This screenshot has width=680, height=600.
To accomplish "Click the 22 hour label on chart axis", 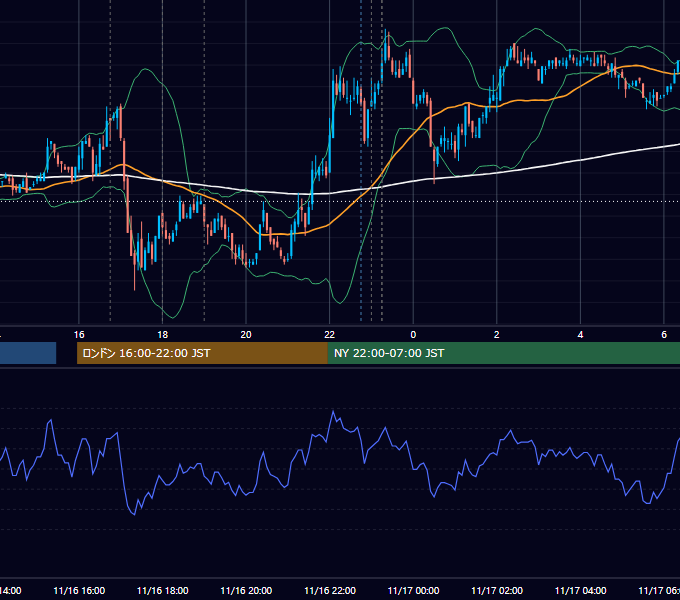I will [330, 335].
